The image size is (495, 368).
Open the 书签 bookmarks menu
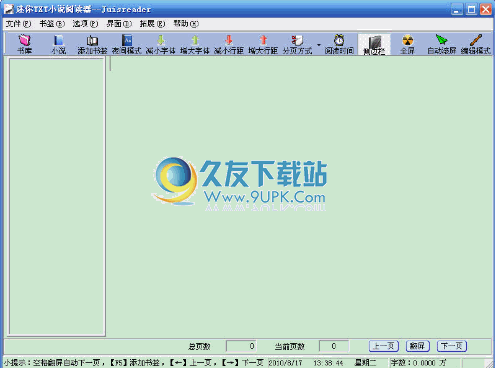52,24
